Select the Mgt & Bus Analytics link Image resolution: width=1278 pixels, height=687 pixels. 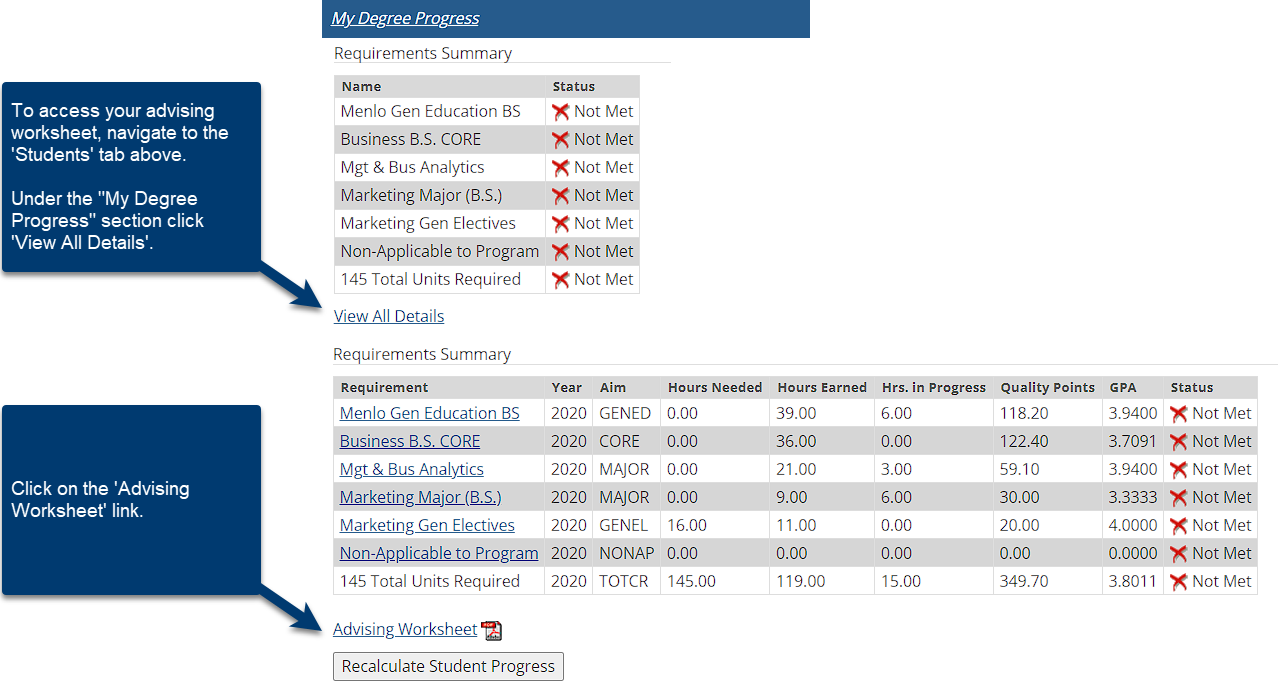coord(411,469)
